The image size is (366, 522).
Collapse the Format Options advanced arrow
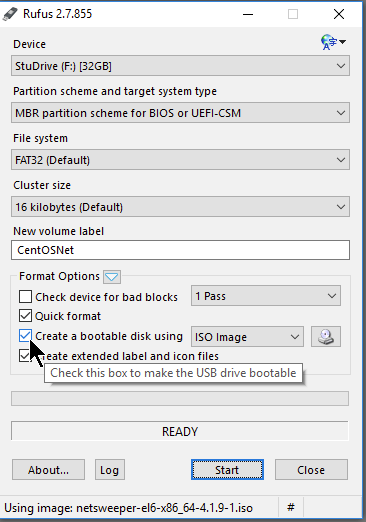pyautogui.click(x=112, y=277)
